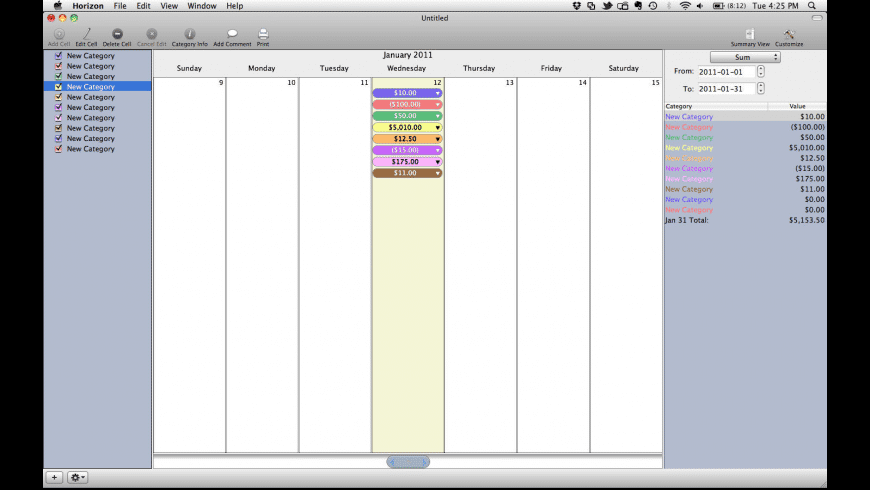Click the Dropbox menu bar icon
This screenshot has height=490, width=870.
pos(576,6)
